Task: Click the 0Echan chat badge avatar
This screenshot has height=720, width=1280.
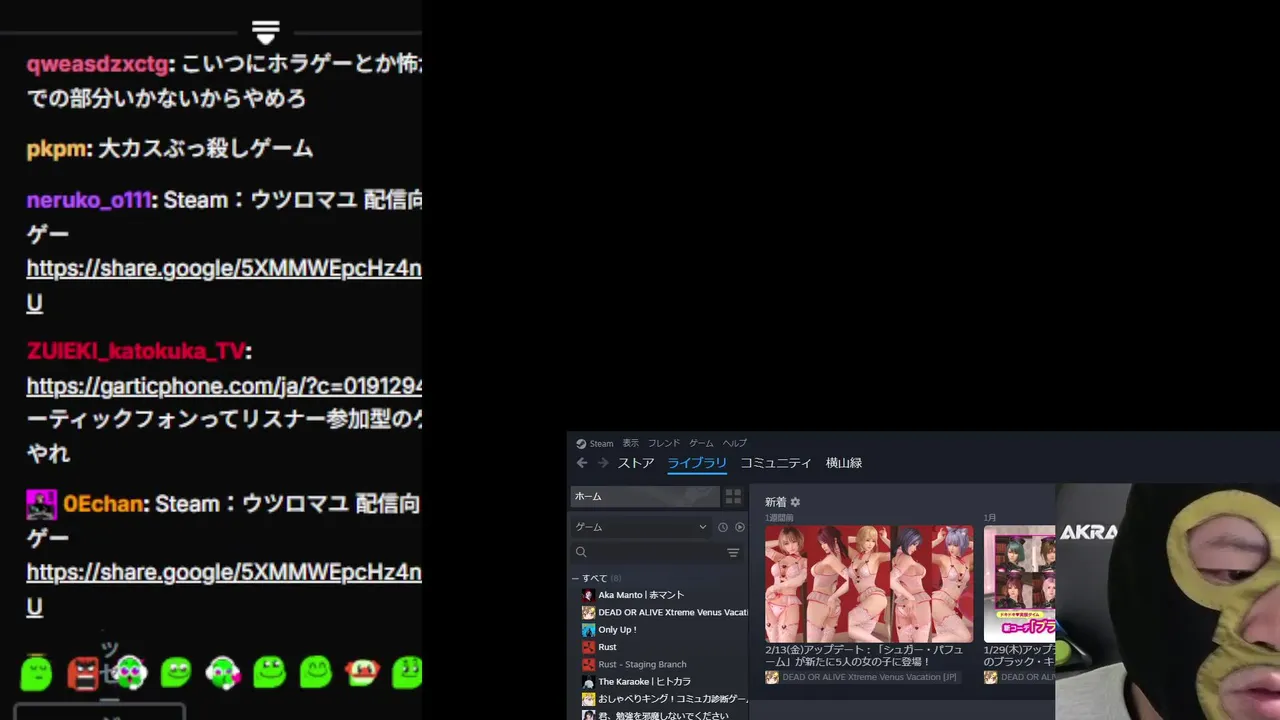Action: (x=41, y=504)
